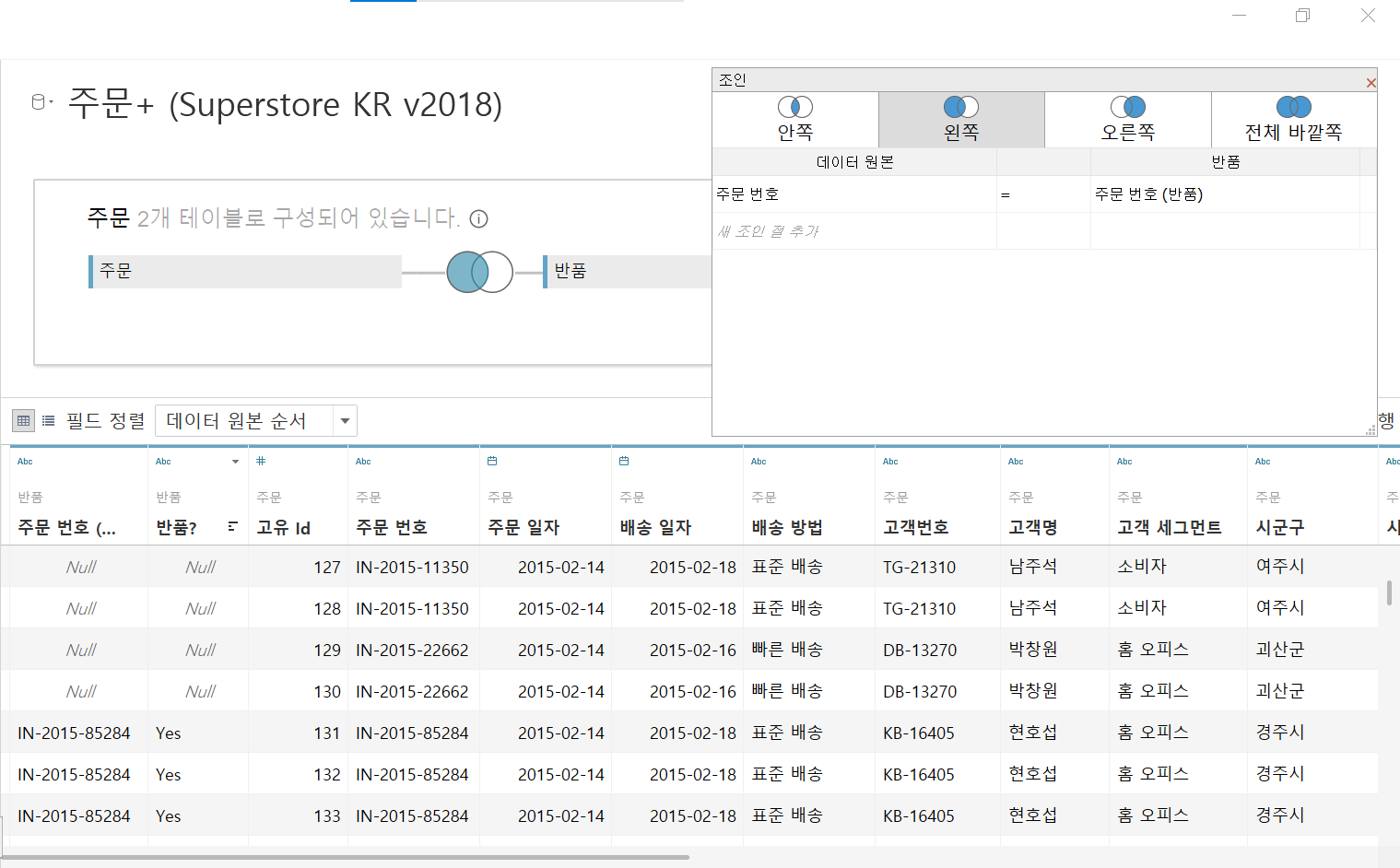The height and width of the screenshot is (868, 1400).
Task: Click 주문 번호 join clause field
Action: coord(854,194)
